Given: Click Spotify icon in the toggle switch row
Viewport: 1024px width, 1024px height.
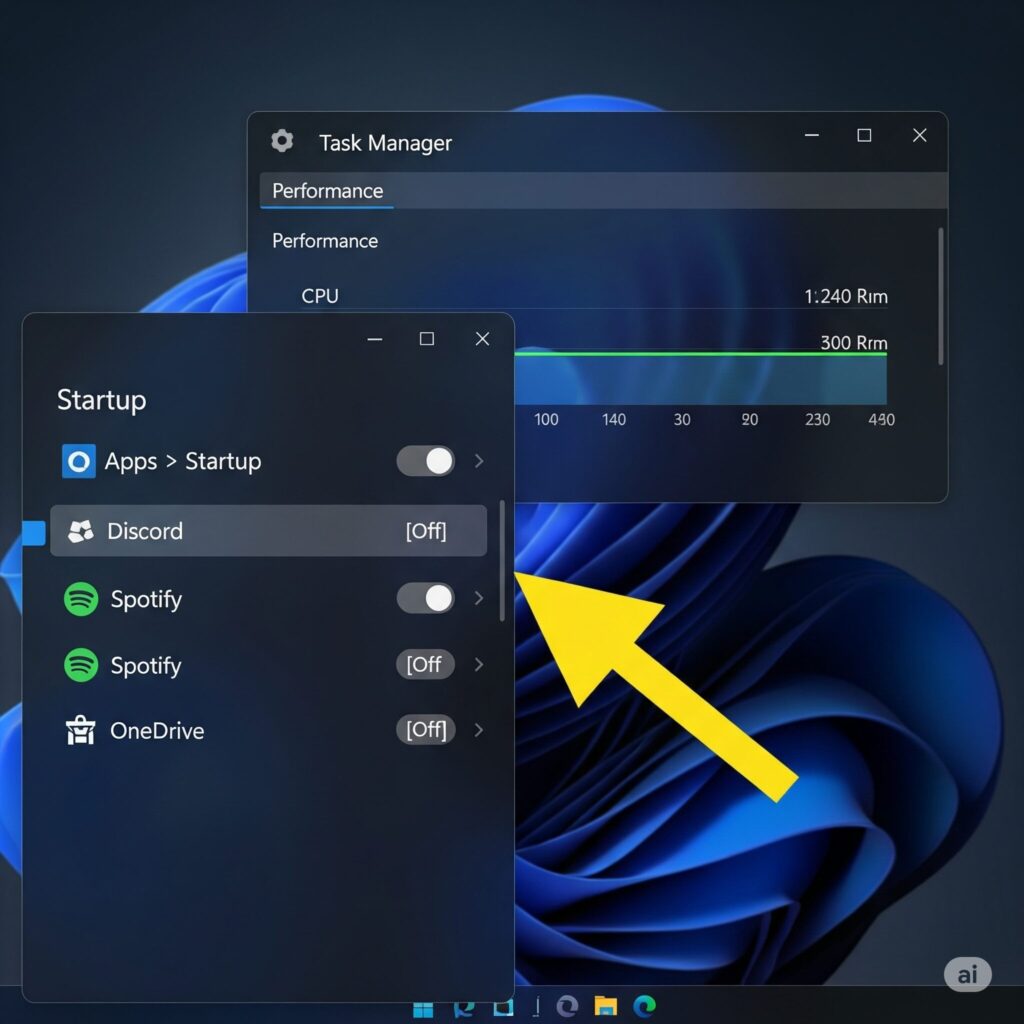Looking at the screenshot, I should point(81,599).
